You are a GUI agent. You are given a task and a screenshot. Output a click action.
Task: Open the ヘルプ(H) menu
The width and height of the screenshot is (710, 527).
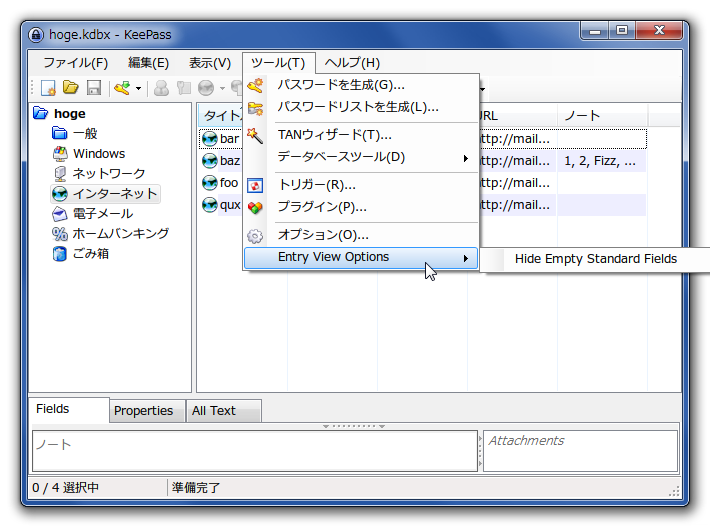coord(352,63)
